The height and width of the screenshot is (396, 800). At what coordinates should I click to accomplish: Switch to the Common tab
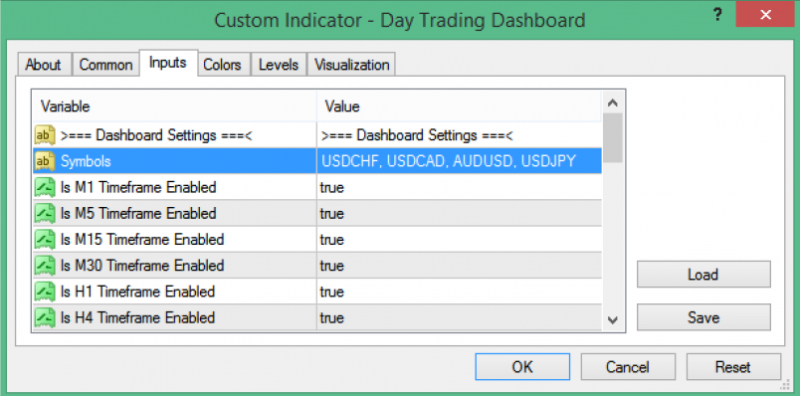point(106,65)
